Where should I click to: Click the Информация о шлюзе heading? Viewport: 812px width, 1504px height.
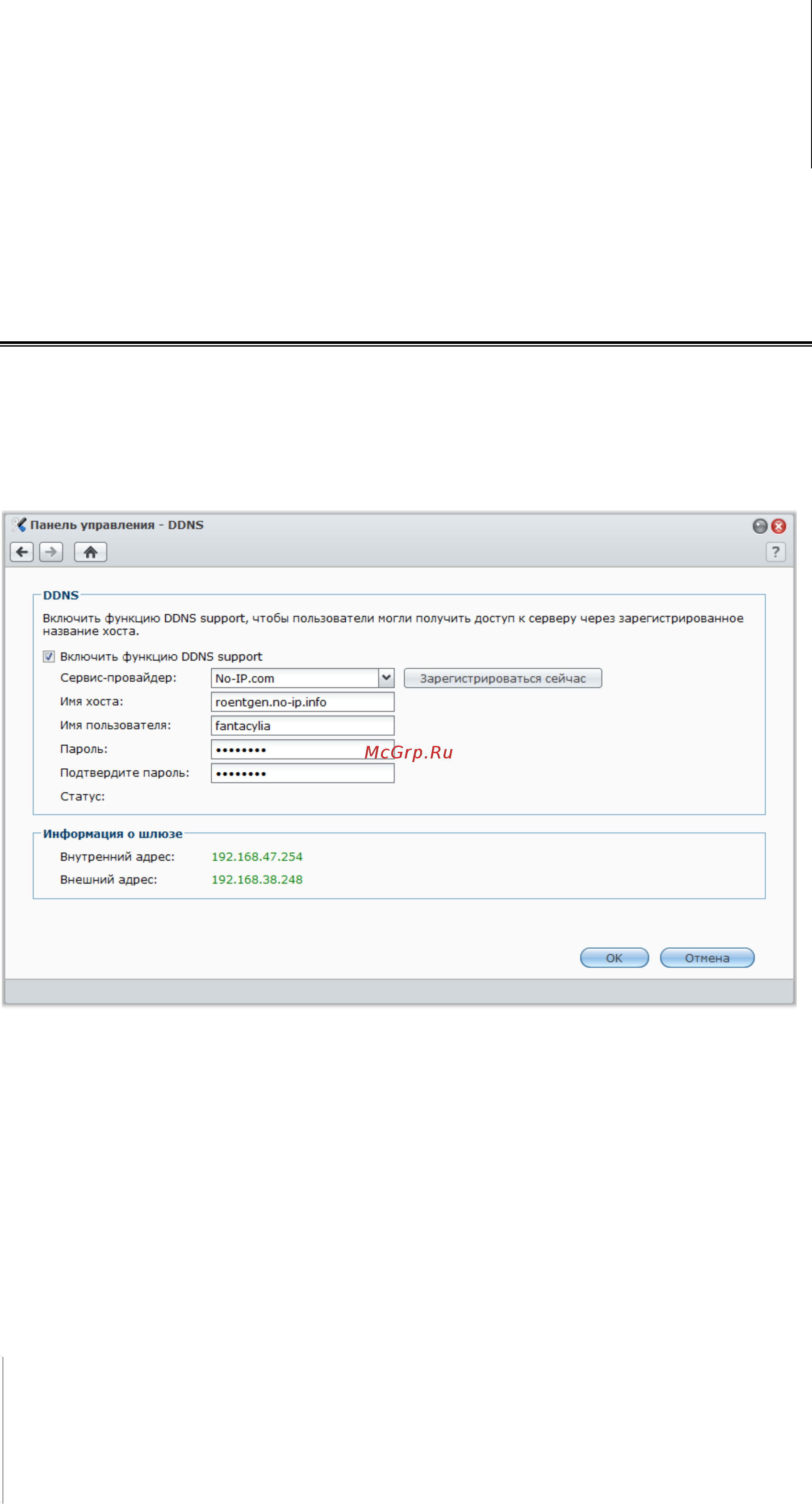pyautogui.click(x=113, y=834)
